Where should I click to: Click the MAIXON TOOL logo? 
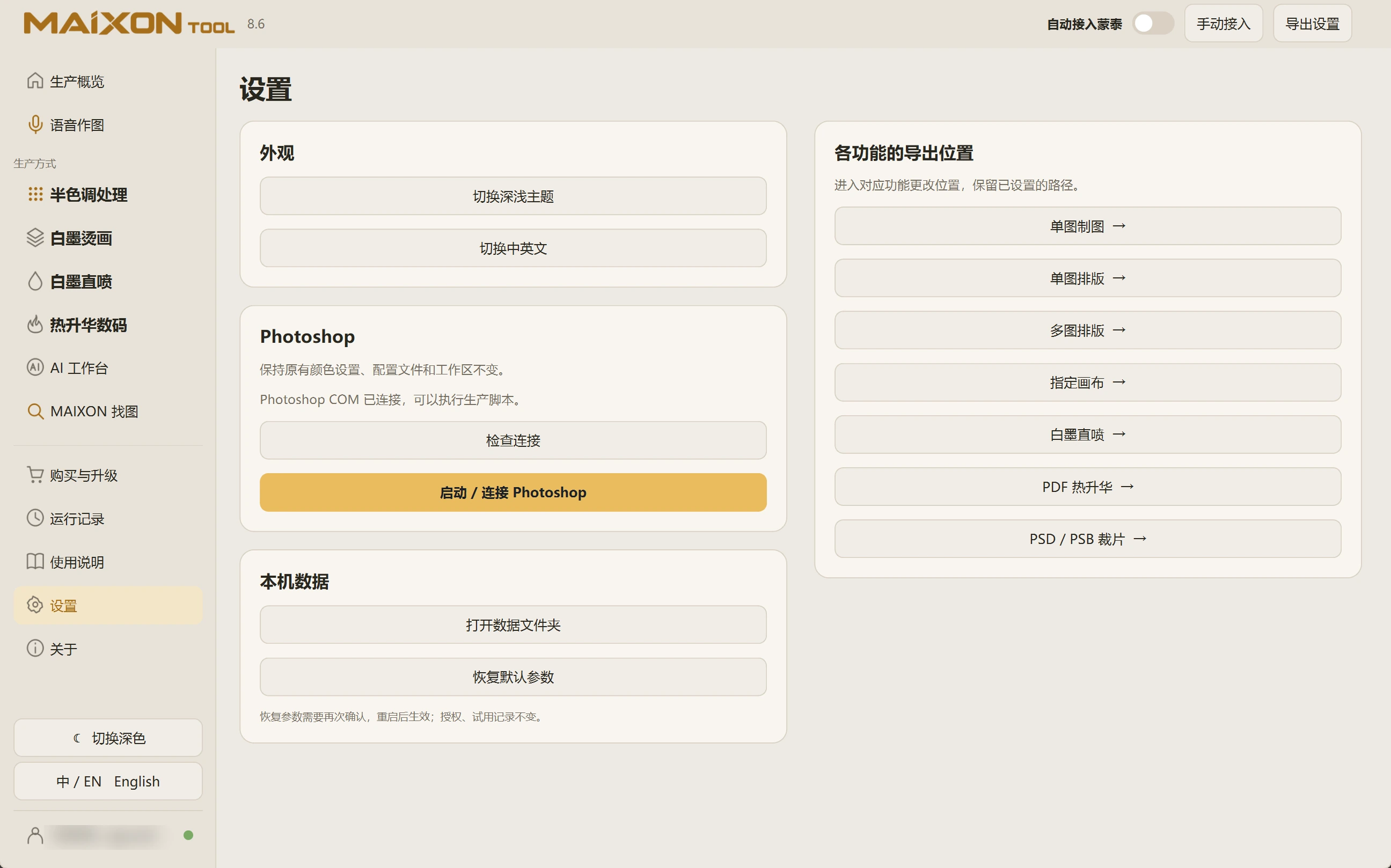[129, 24]
